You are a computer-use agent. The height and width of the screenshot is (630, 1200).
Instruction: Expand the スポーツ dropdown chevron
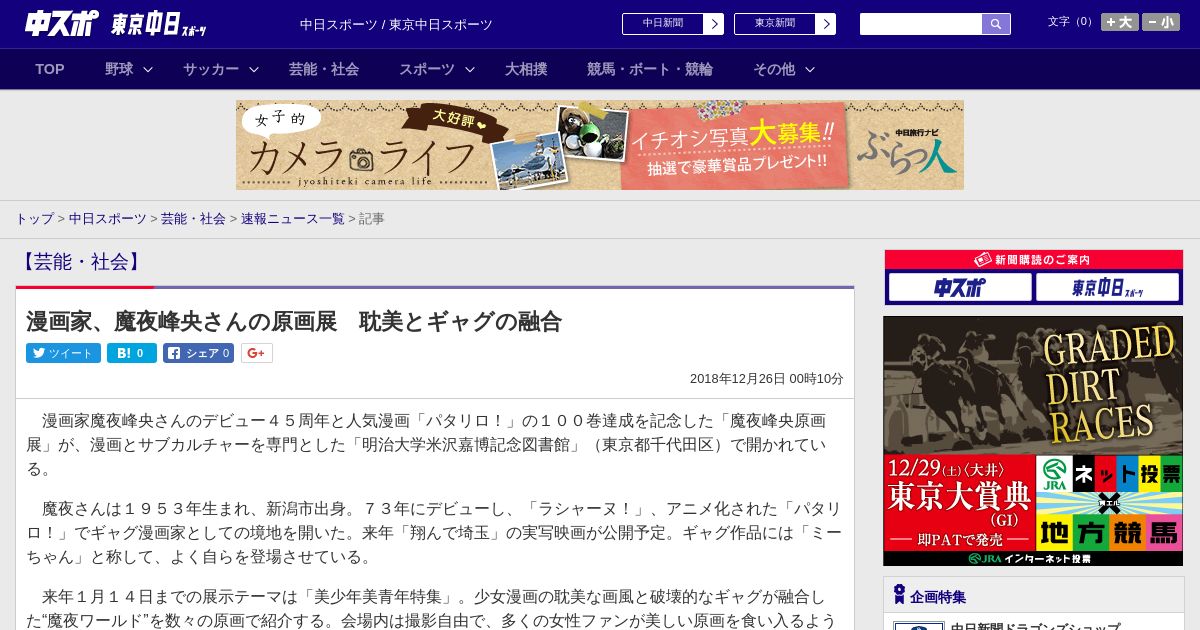click(x=470, y=69)
